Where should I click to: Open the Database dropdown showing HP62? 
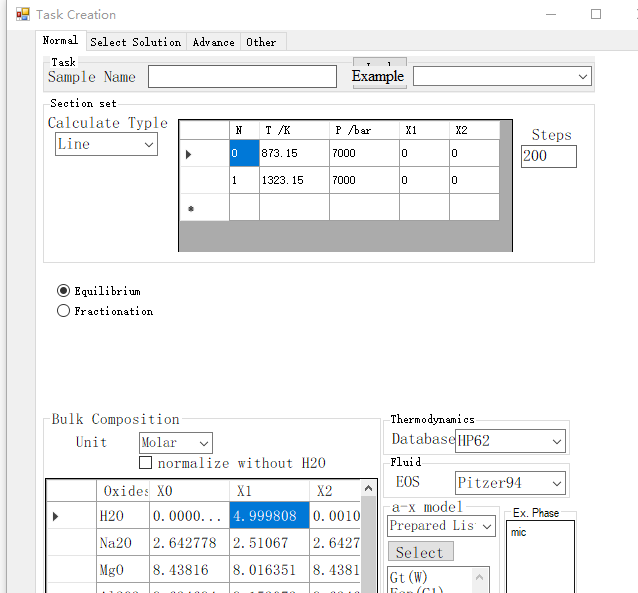(x=510, y=440)
